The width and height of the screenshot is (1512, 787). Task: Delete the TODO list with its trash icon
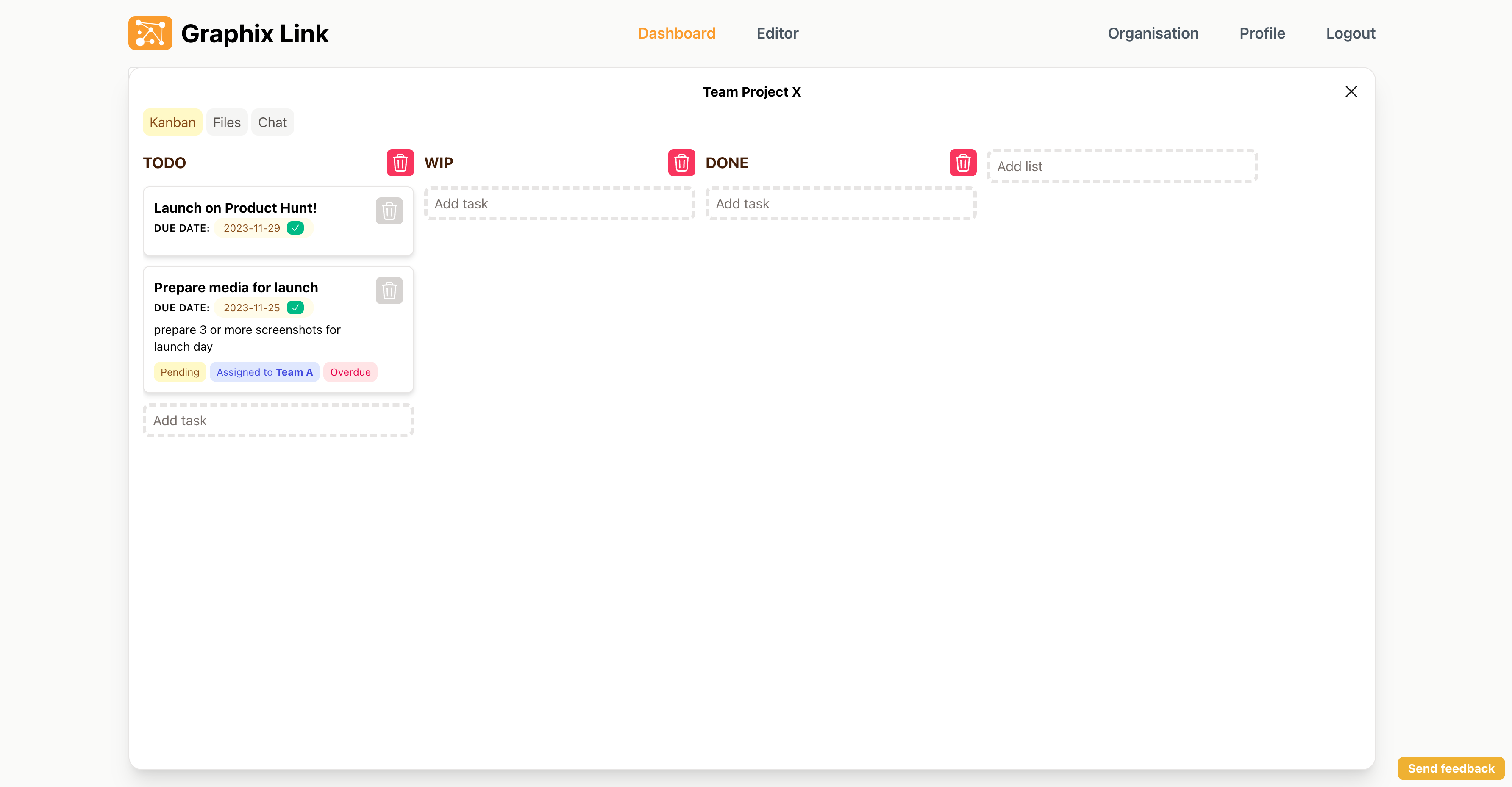point(400,163)
